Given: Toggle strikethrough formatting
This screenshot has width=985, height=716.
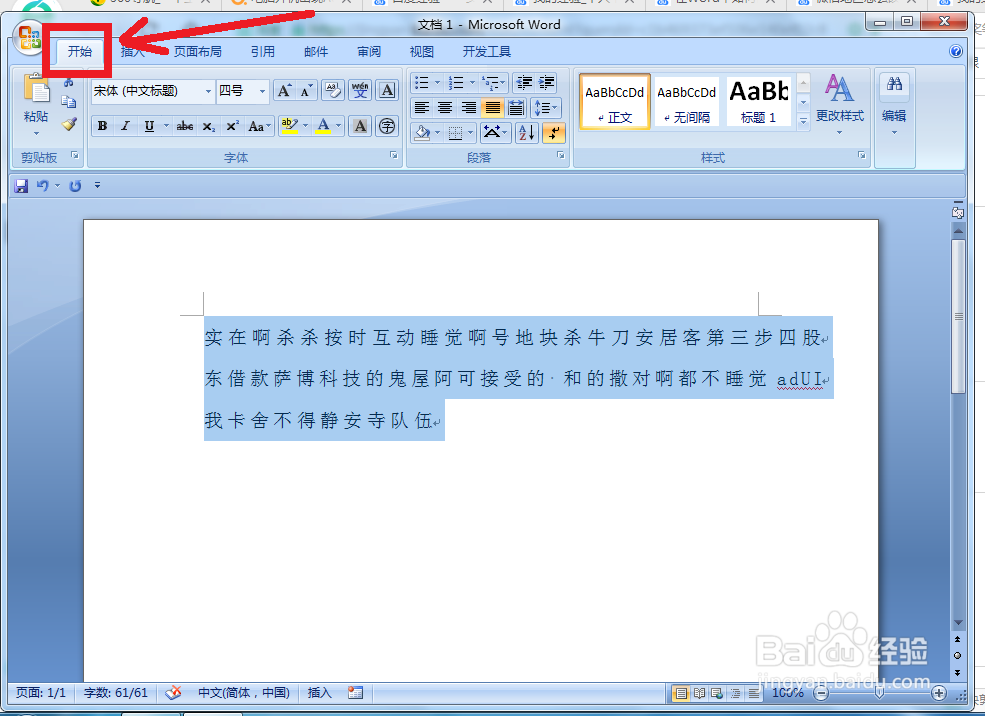Looking at the screenshot, I should pos(185,126).
